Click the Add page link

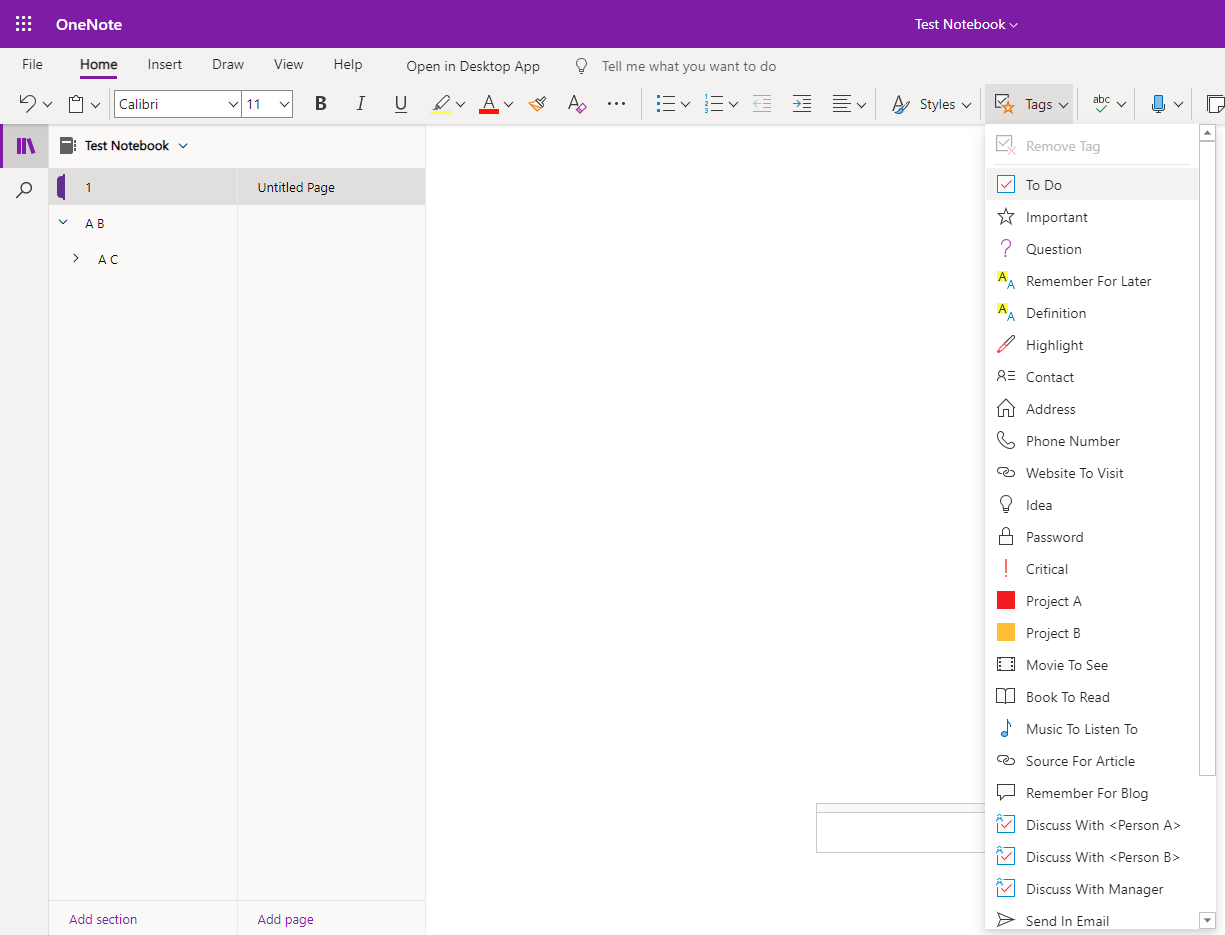(286, 919)
